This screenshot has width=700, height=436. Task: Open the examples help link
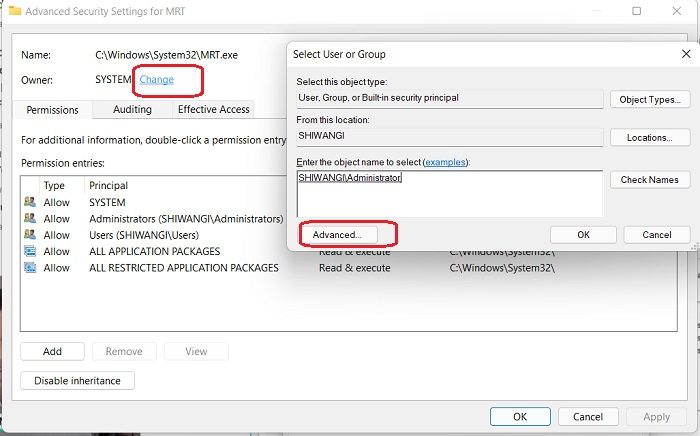point(445,162)
